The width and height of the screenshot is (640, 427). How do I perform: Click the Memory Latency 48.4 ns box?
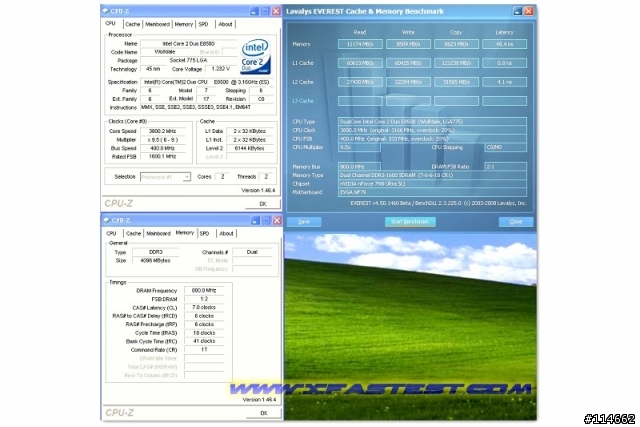coord(504,44)
